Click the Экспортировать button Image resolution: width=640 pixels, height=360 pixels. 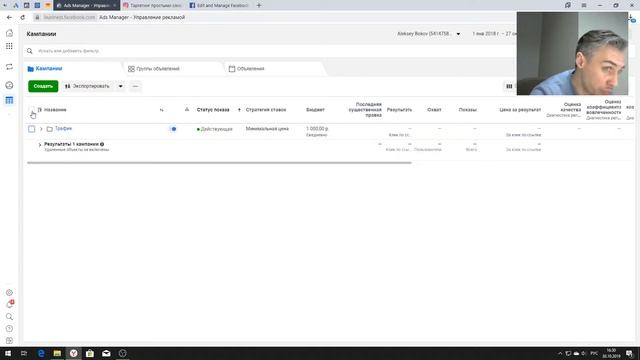tap(87, 86)
